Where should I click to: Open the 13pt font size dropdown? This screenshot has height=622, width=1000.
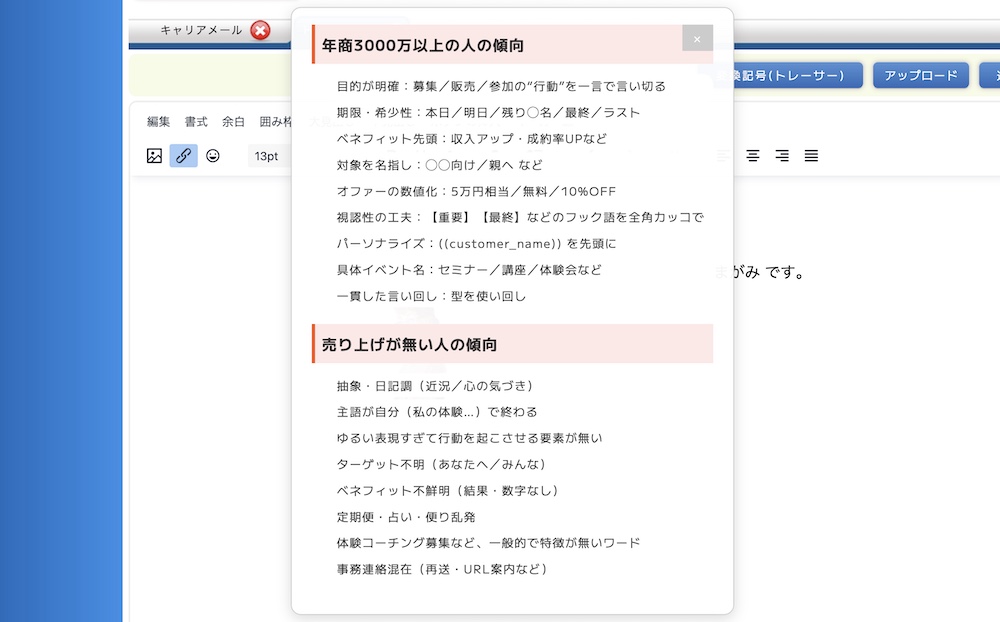[x=267, y=156]
